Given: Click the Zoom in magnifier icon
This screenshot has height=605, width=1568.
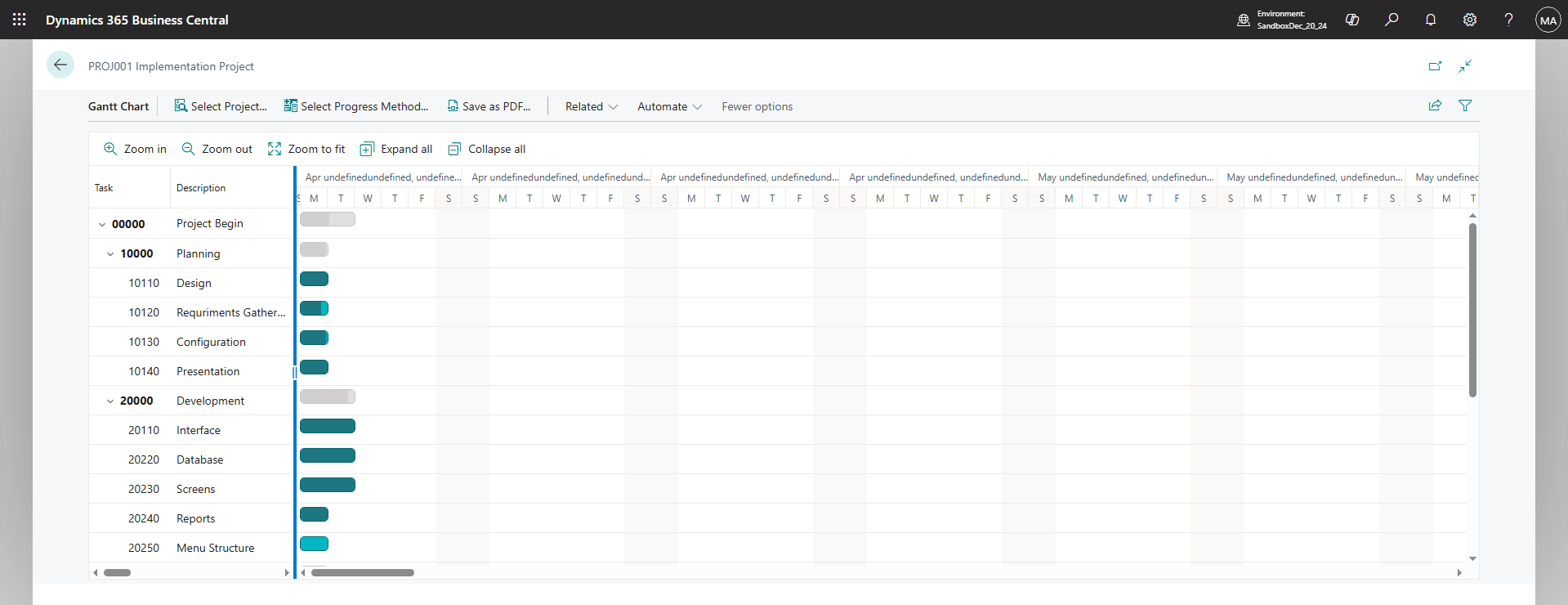Looking at the screenshot, I should coord(110,149).
